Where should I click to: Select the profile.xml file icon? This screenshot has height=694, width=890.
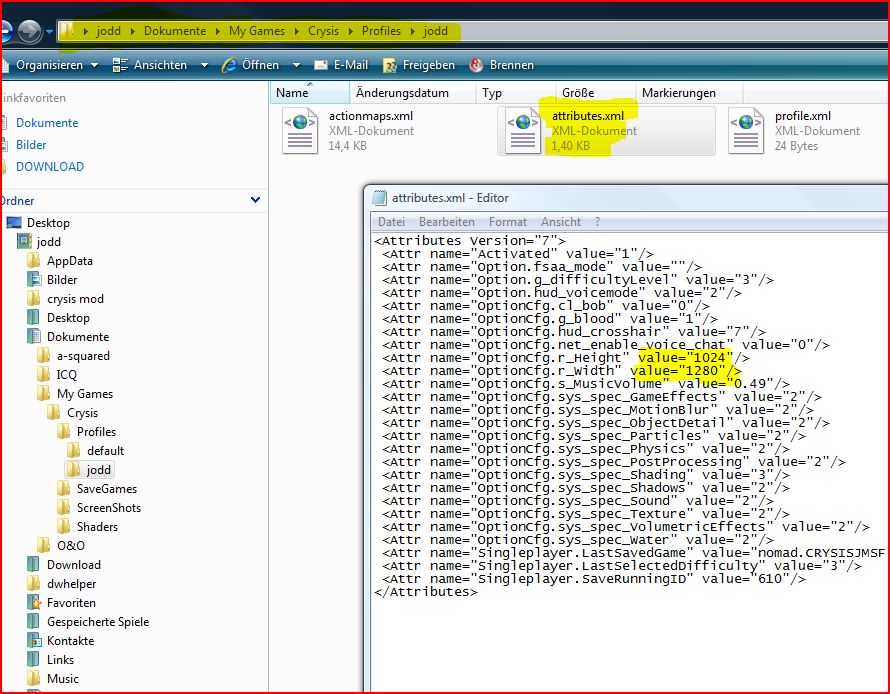(746, 131)
